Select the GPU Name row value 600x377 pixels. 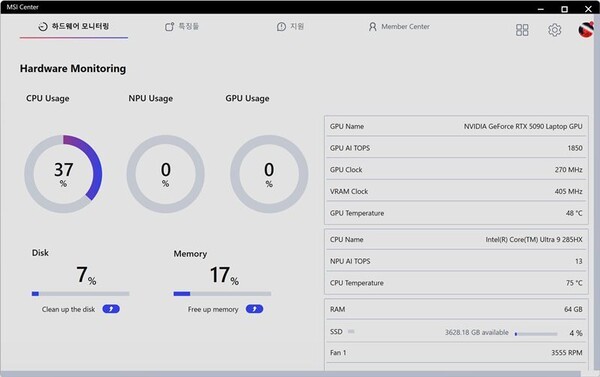[x=523, y=126]
